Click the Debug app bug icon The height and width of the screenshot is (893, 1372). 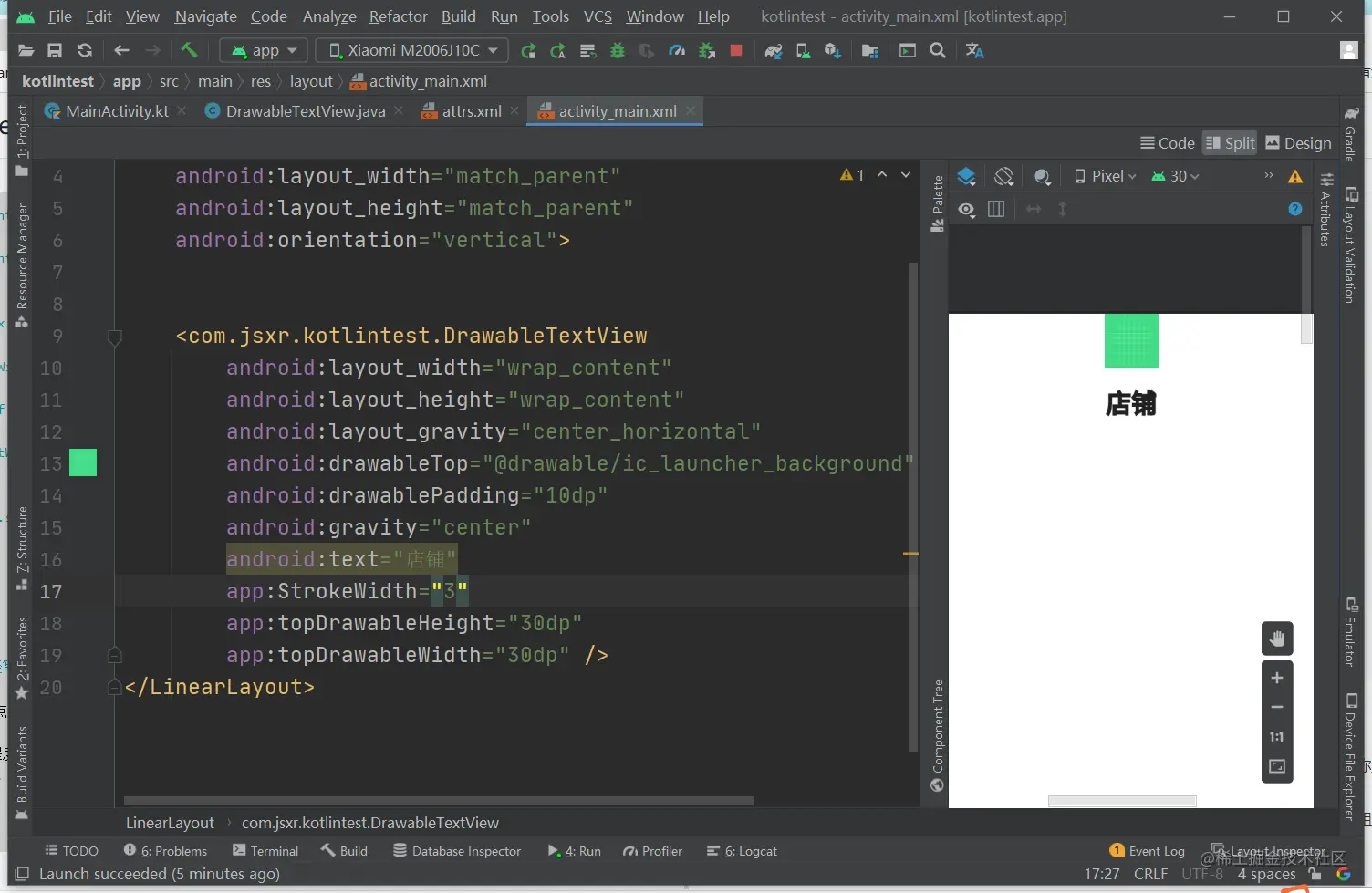point(618,50)
